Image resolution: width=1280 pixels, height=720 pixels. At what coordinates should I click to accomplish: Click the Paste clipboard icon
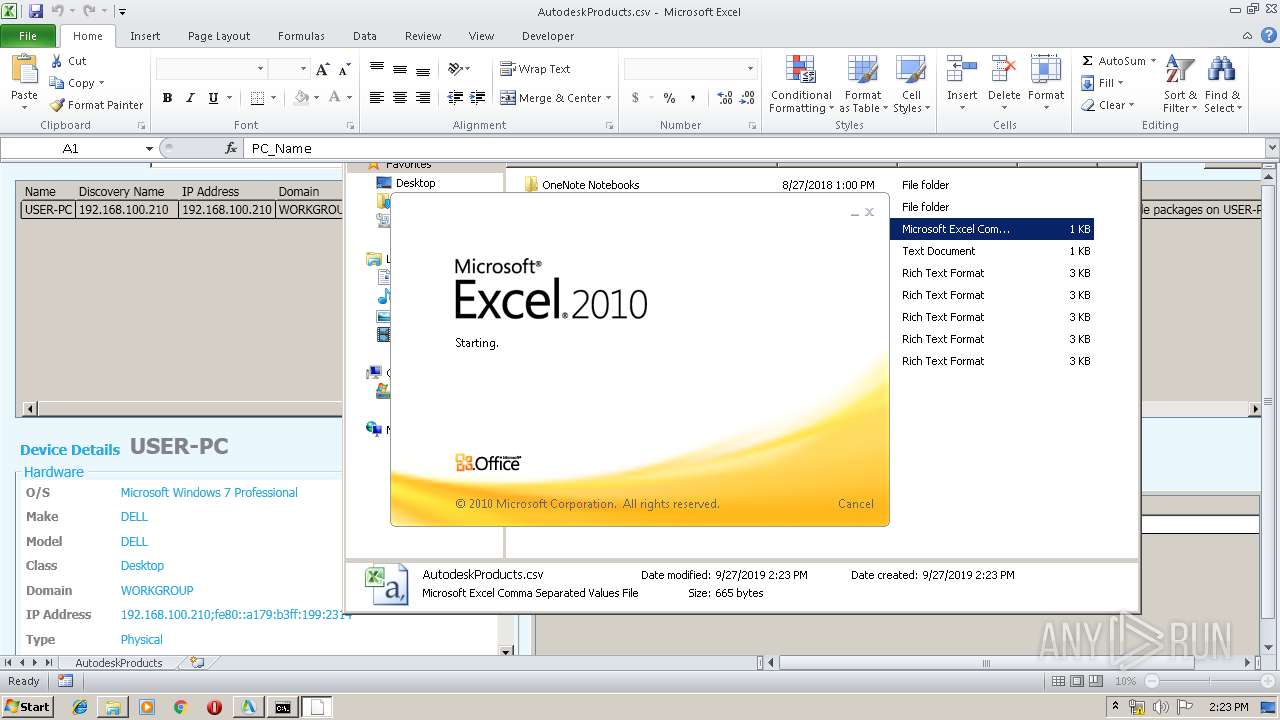pyautogui.click(x=24, y=70)
